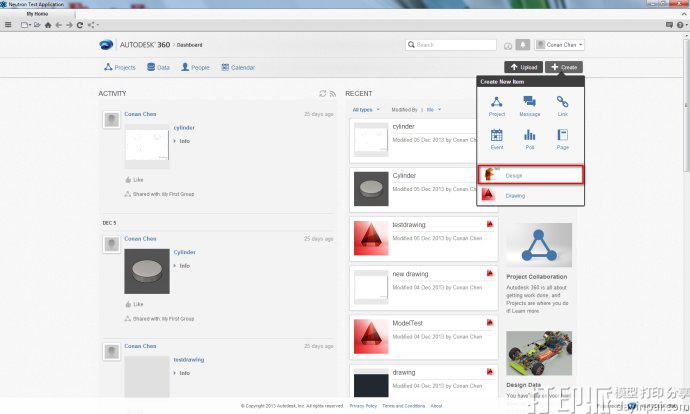Like the Cylinder activity post
690x414 pixels.
point(134,304)
